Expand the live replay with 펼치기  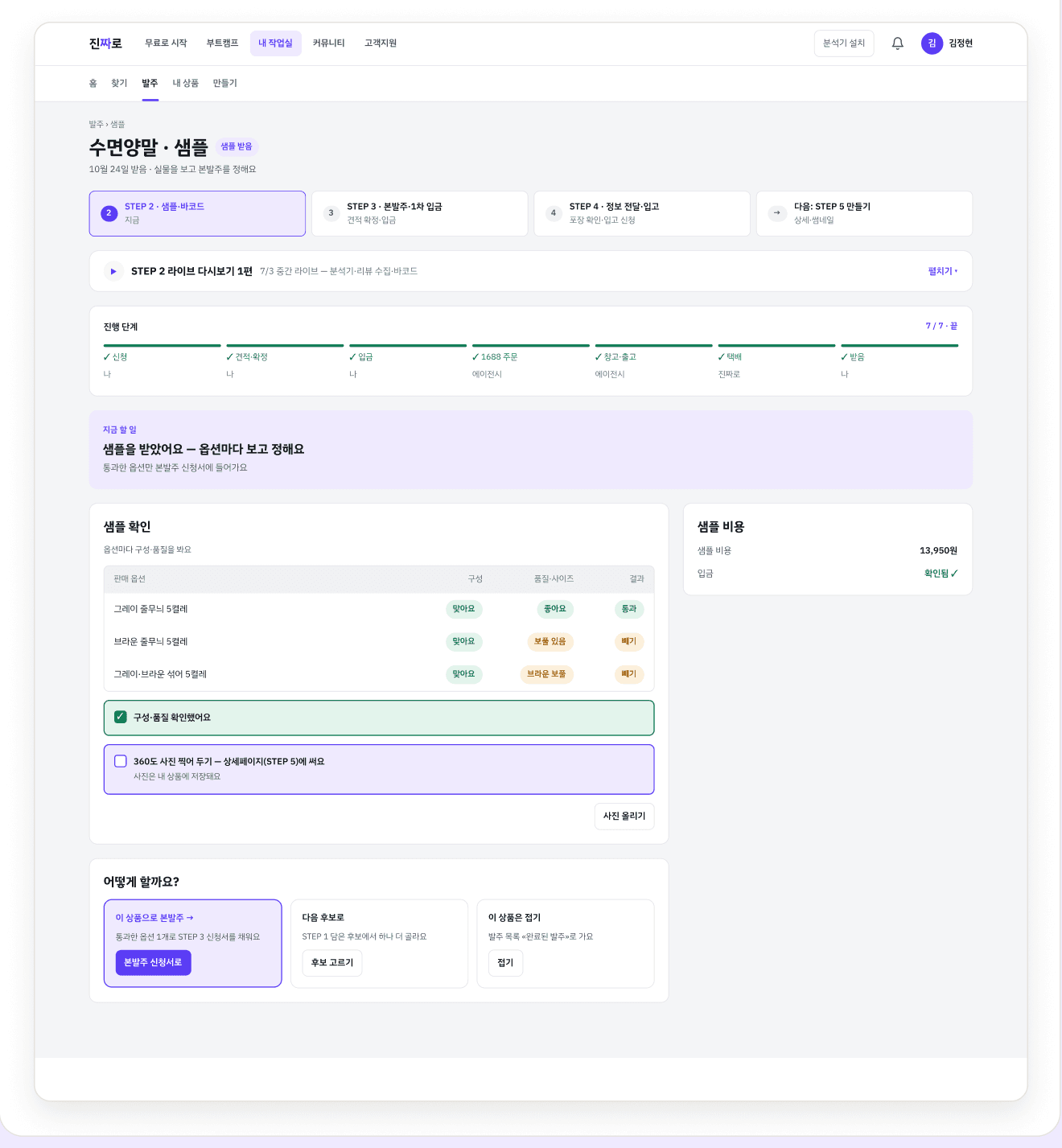pos(943,271)
